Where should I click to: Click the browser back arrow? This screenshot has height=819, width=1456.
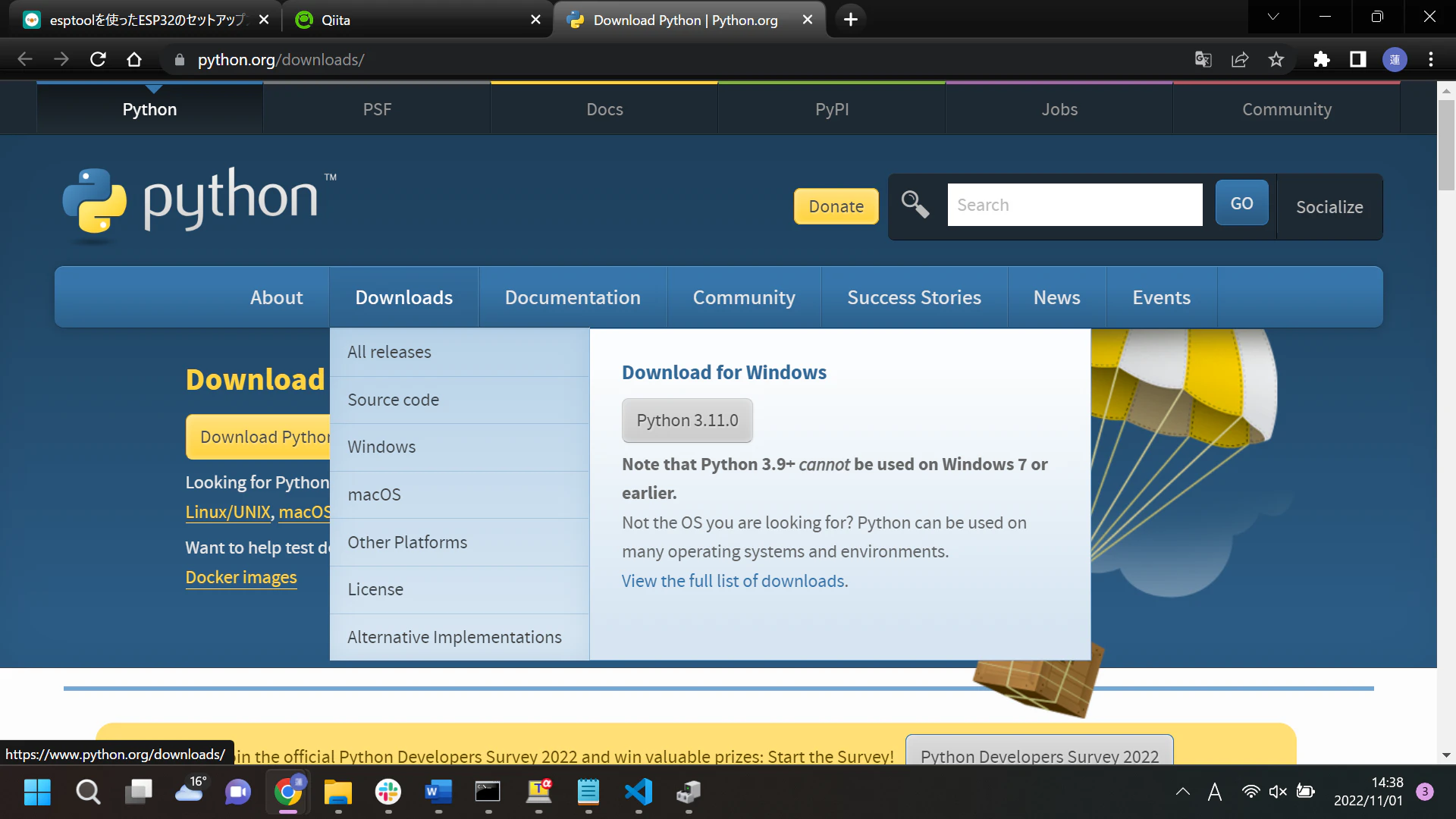[24, 59]
